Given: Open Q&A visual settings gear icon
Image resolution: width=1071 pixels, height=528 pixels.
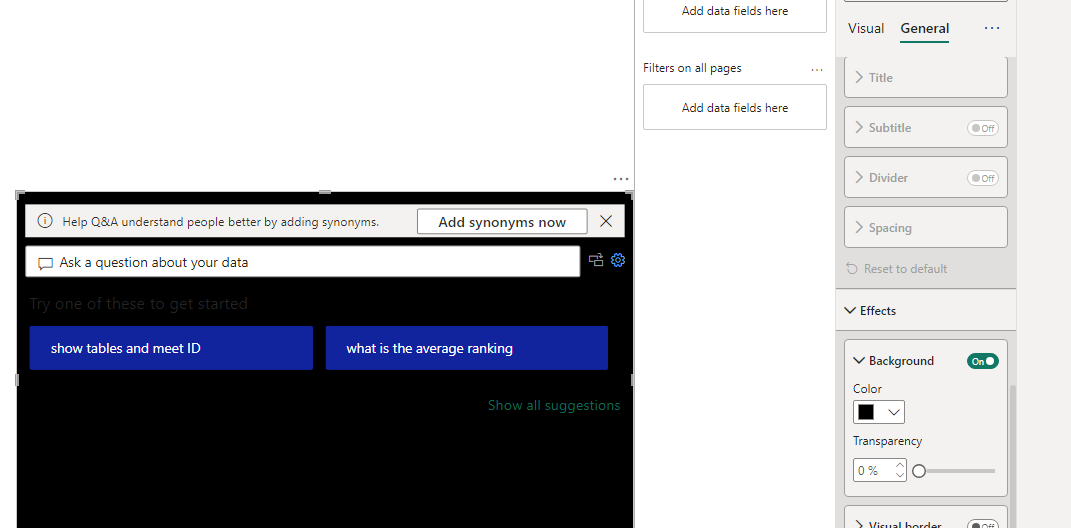Looking at the screenshot, I should (617, 260).
